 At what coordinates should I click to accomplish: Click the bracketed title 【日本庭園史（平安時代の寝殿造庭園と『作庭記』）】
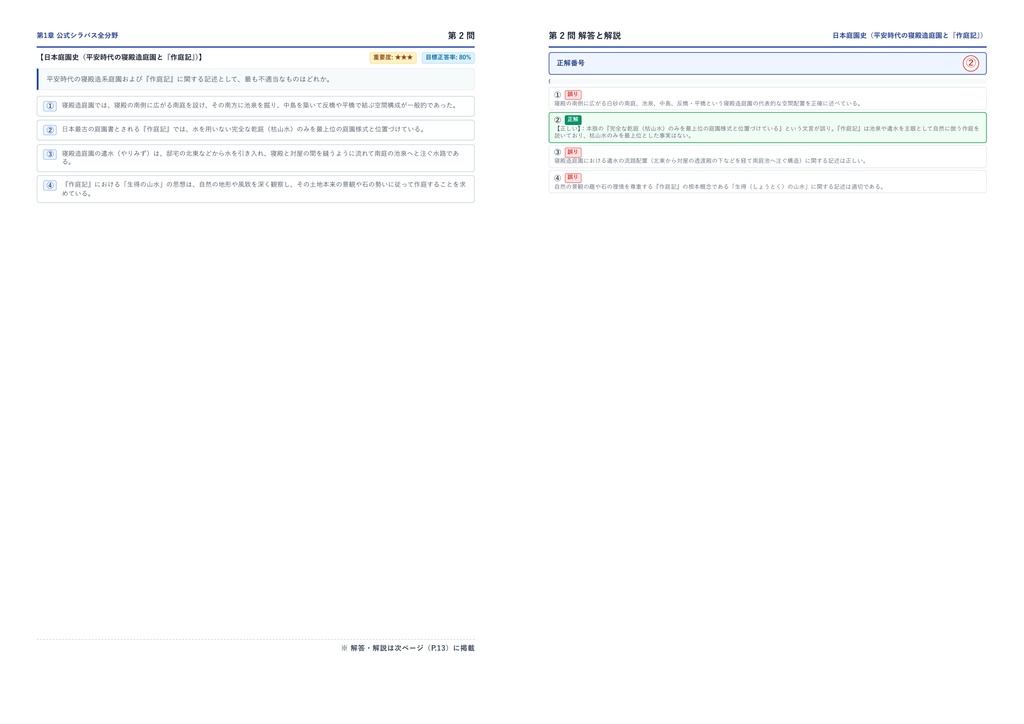tap(120, 57)
